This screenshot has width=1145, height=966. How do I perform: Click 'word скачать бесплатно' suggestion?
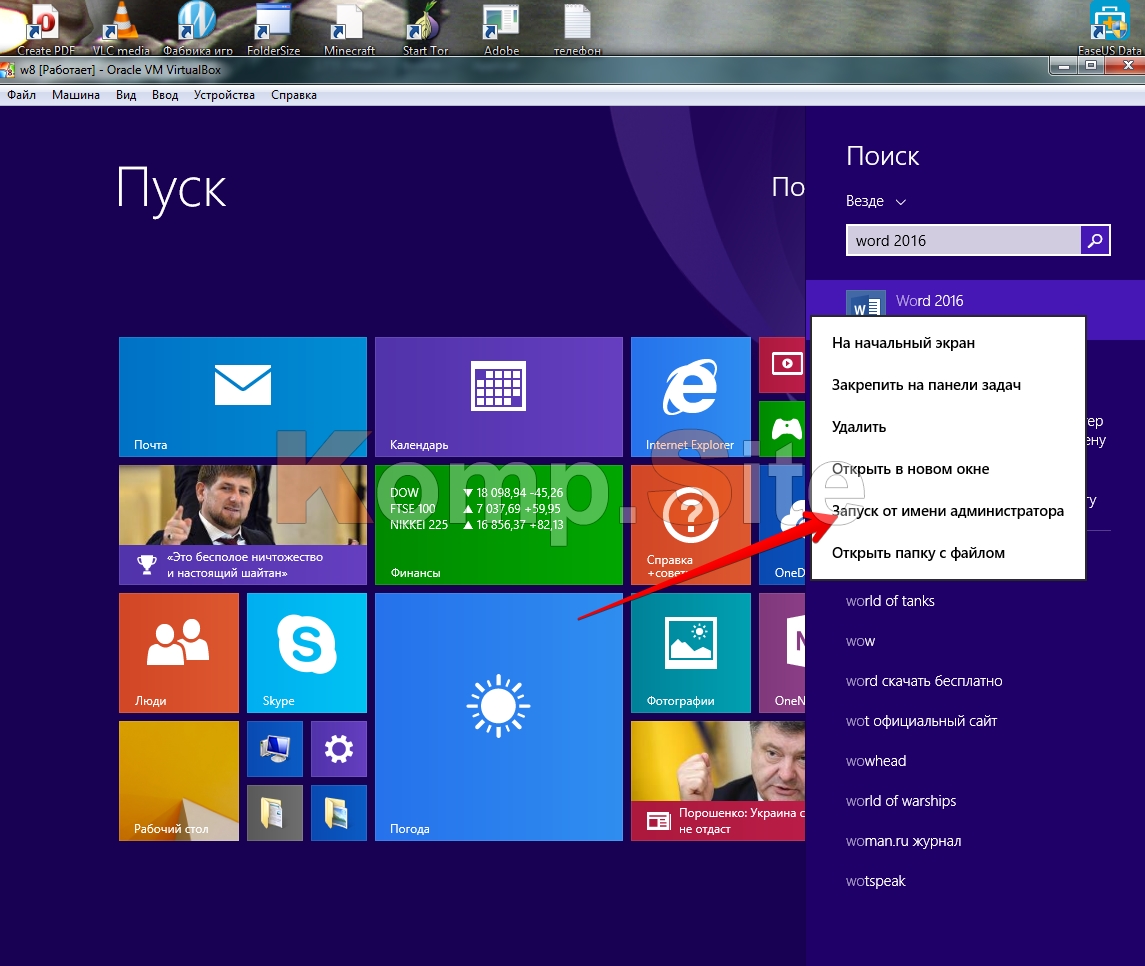tap(924, 681)
